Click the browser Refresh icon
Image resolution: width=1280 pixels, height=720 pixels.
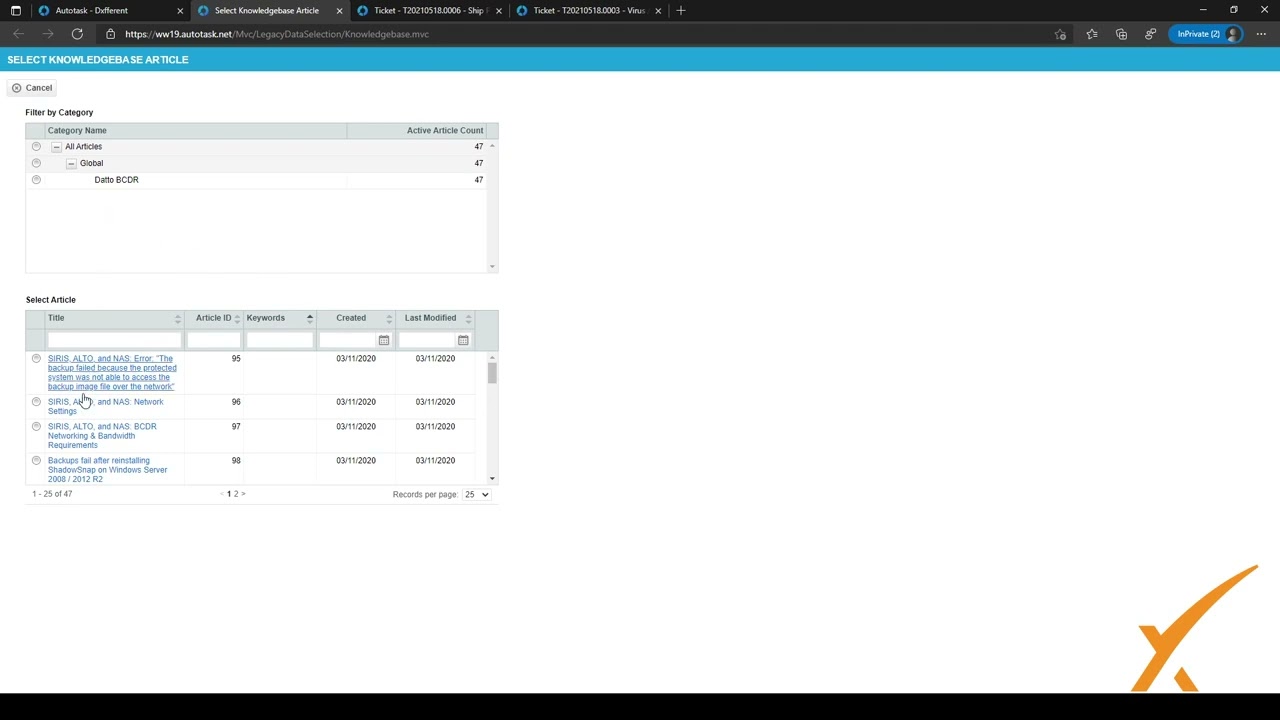coord(77,34)
